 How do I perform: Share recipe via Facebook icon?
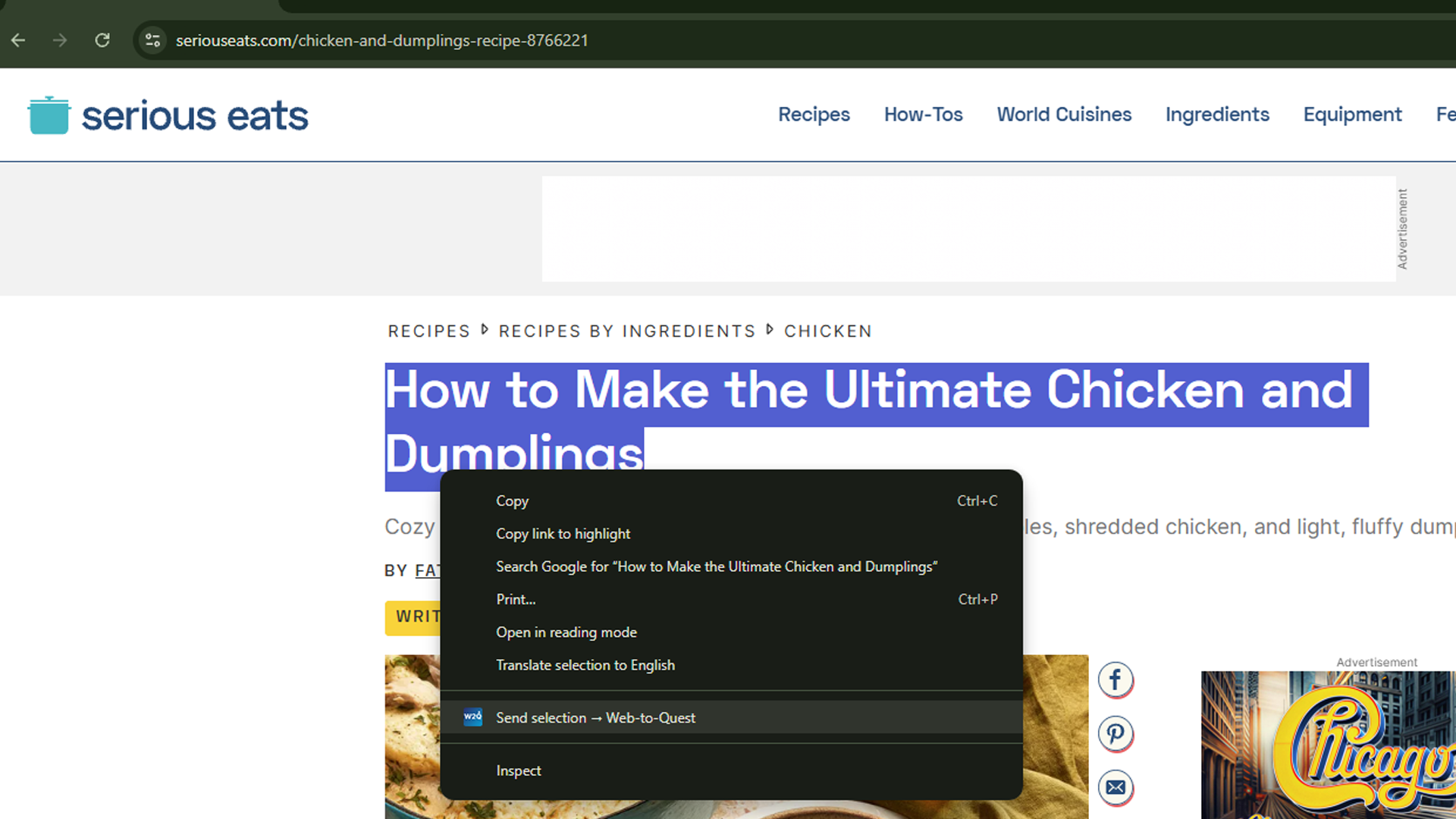(1115, 679)
